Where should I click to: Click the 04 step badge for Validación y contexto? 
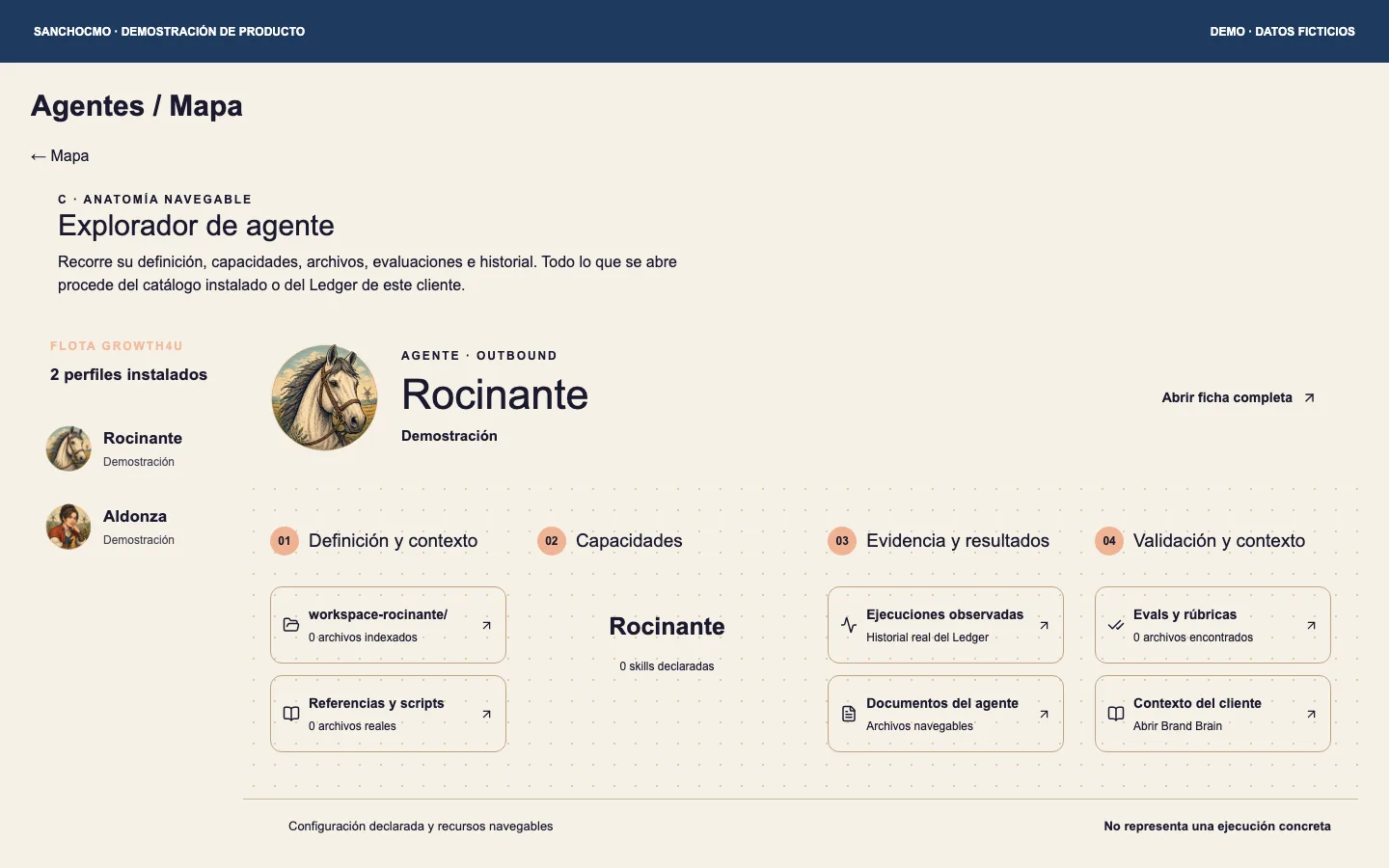point(1109,541)
